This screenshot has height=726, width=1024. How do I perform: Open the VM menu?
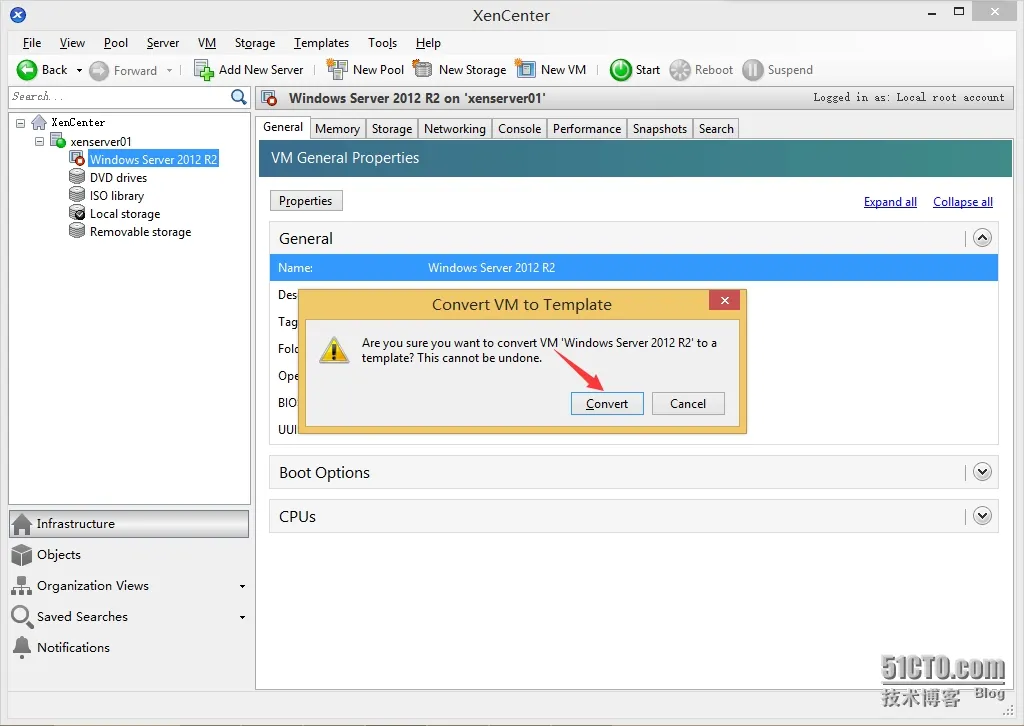(206, 43)
